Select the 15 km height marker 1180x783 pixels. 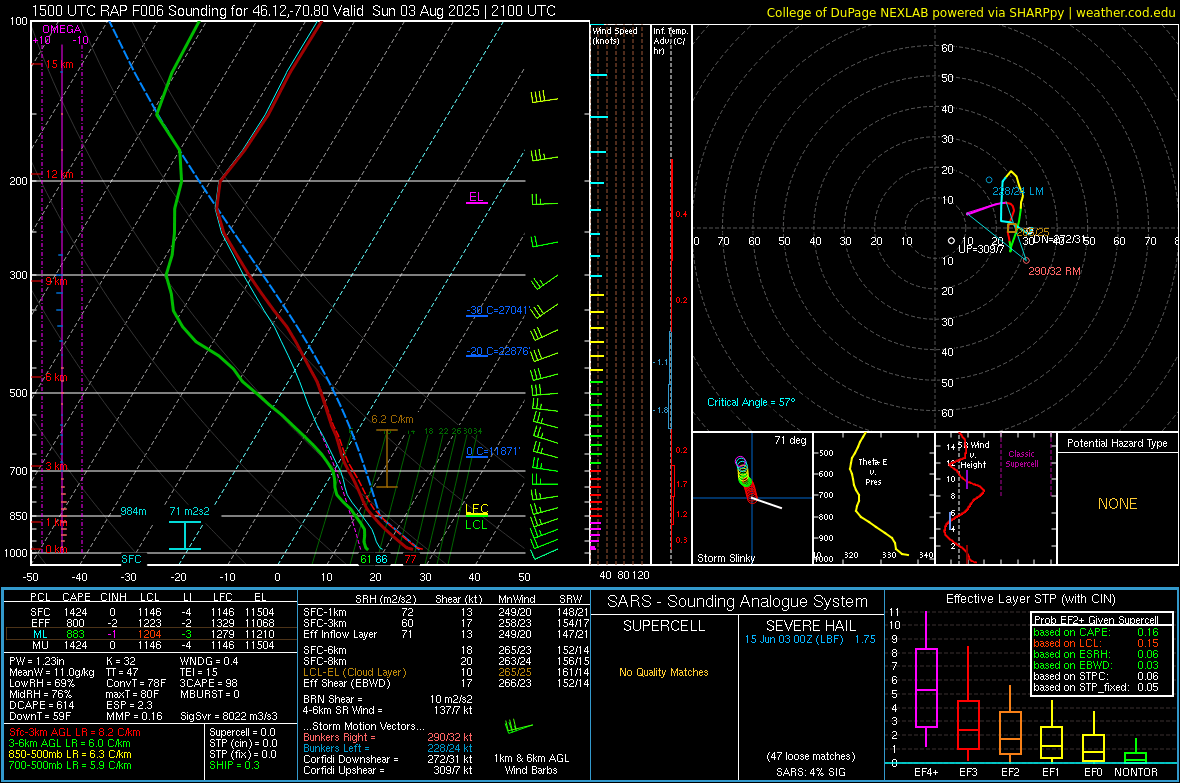click(59, 64)
